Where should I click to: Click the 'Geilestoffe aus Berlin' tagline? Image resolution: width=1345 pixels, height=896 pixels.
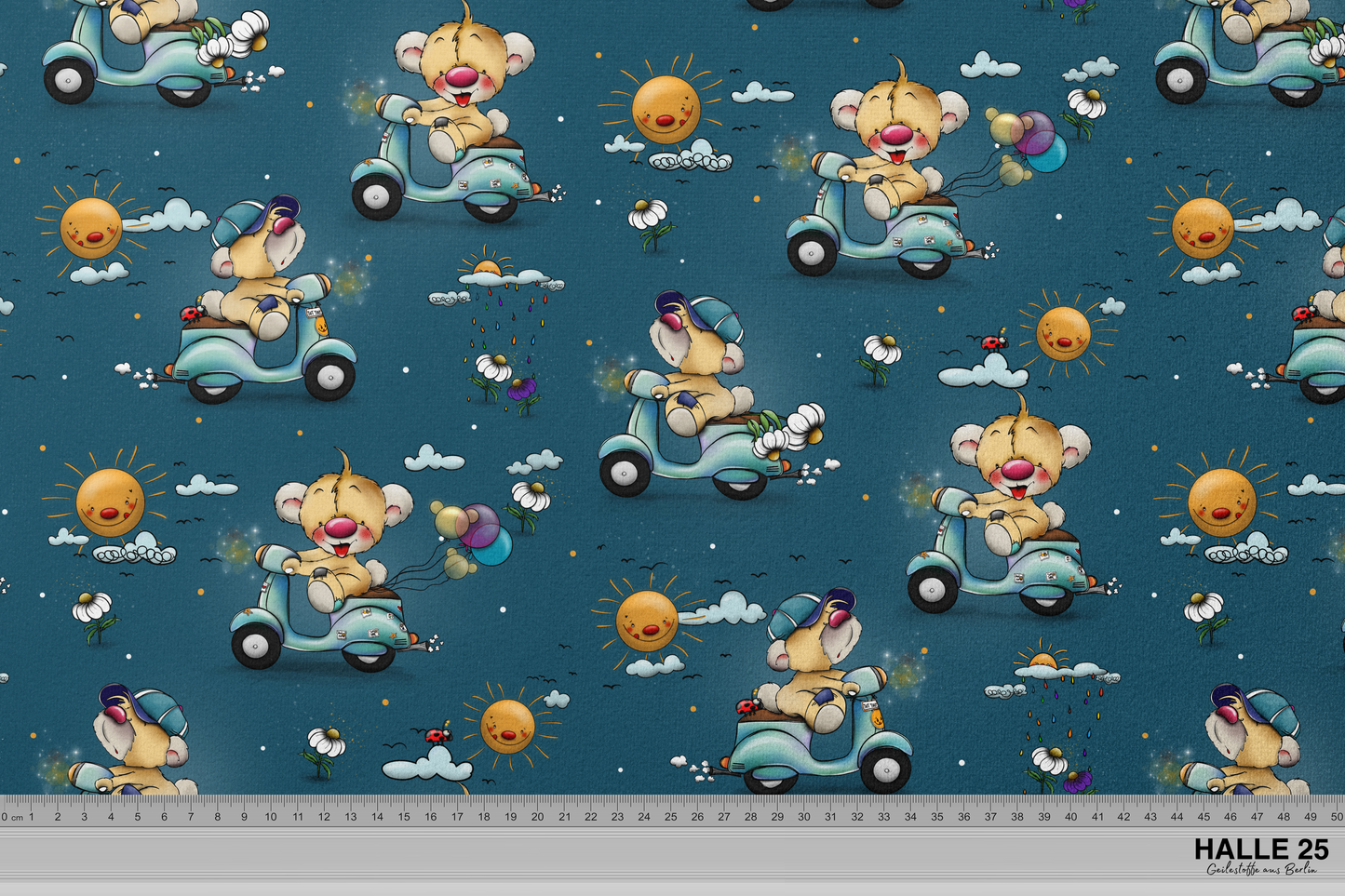1261,870
